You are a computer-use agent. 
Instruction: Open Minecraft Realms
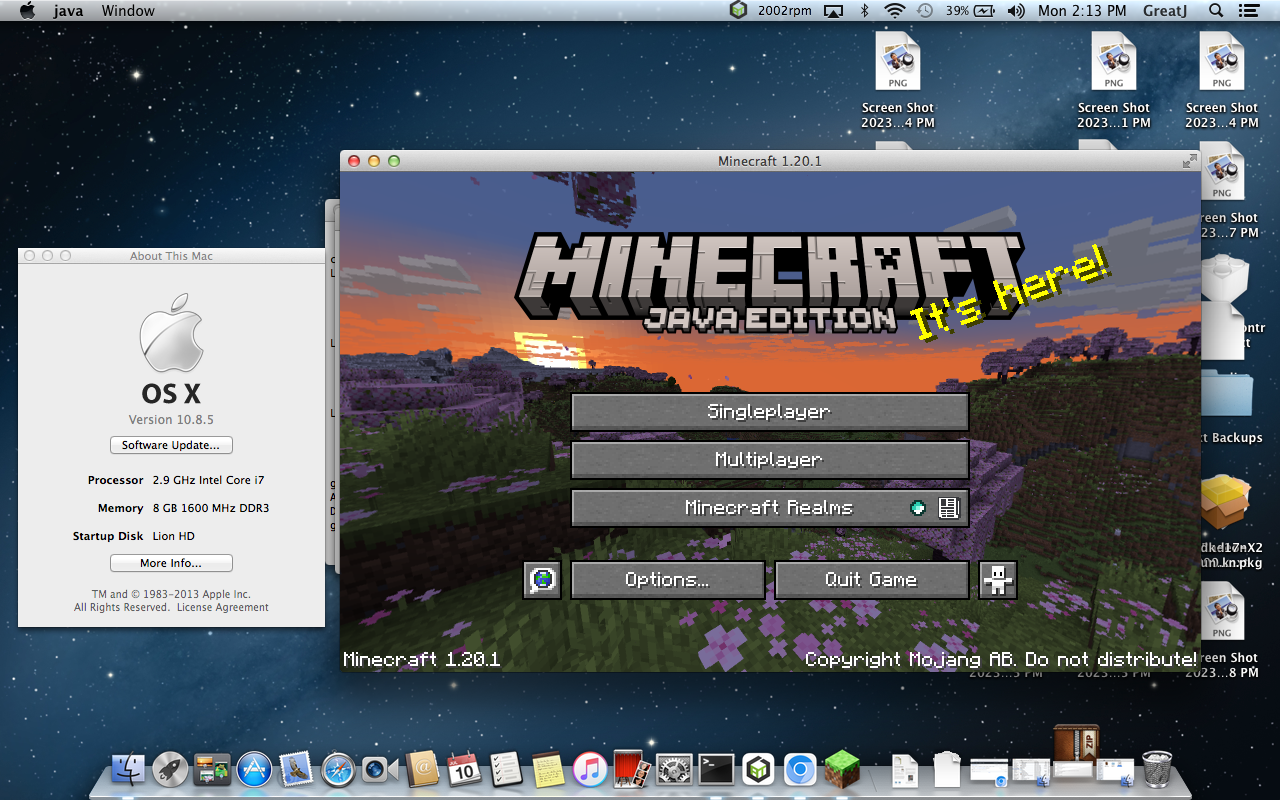tap(769, 508)
